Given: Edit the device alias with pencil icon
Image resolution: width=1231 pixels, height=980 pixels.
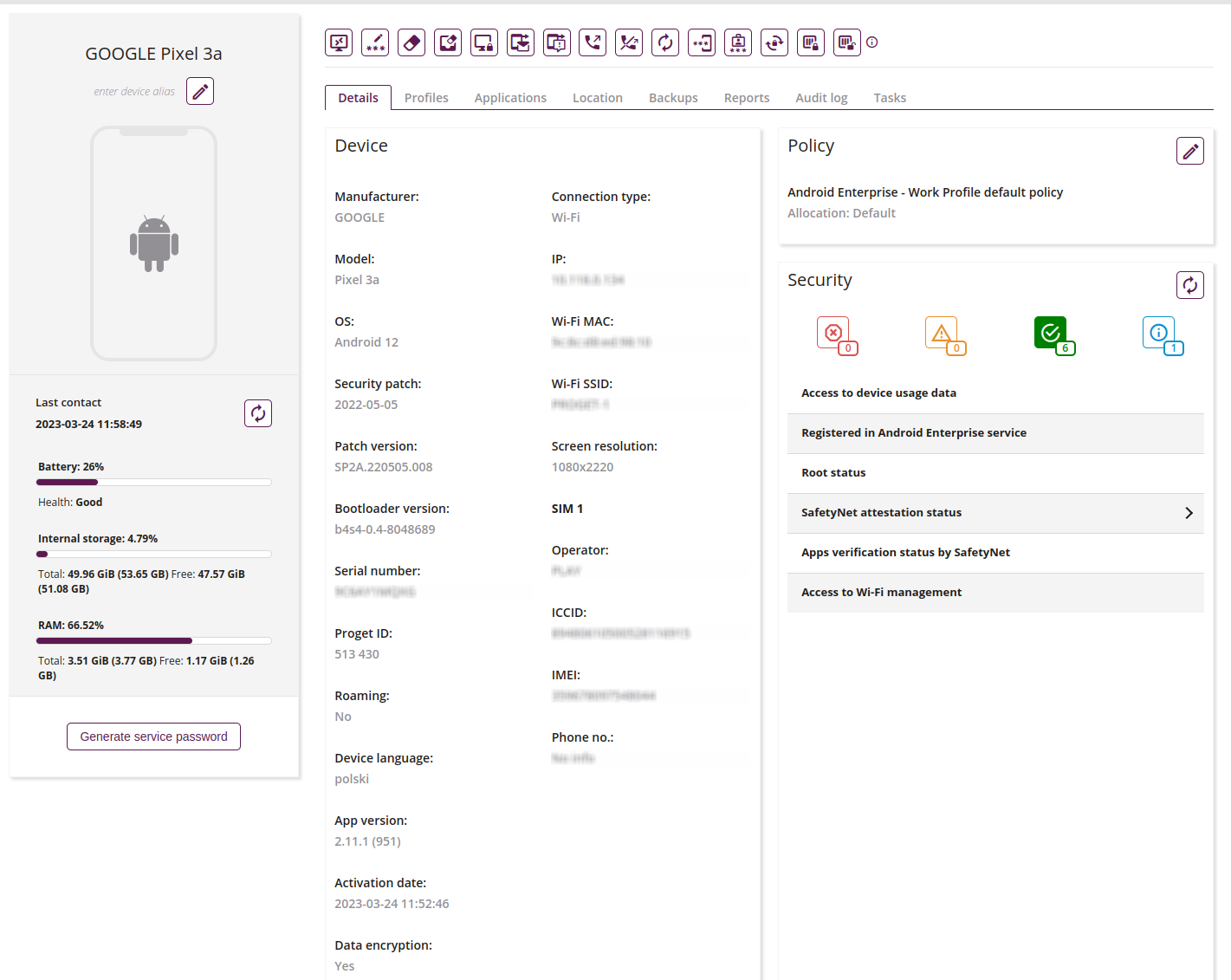Looking at the screenshot, I should coord(200,91).
